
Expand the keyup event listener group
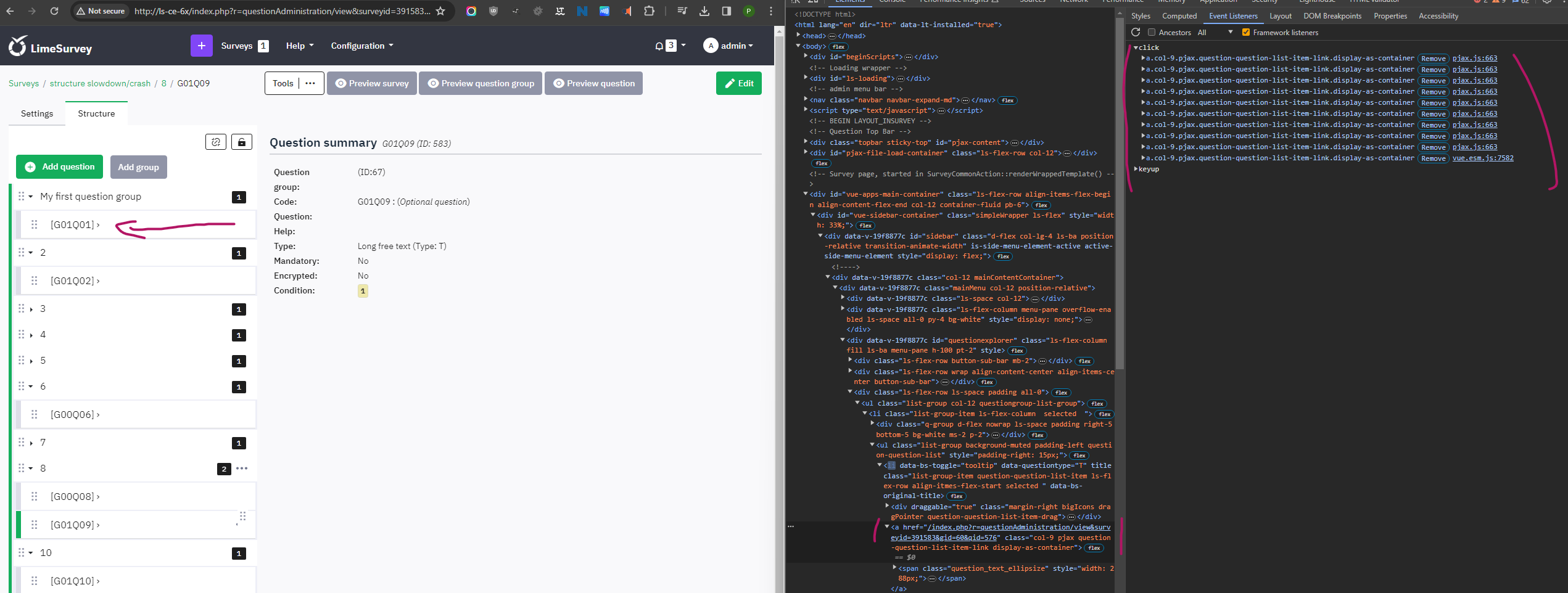coord(1136,169)
